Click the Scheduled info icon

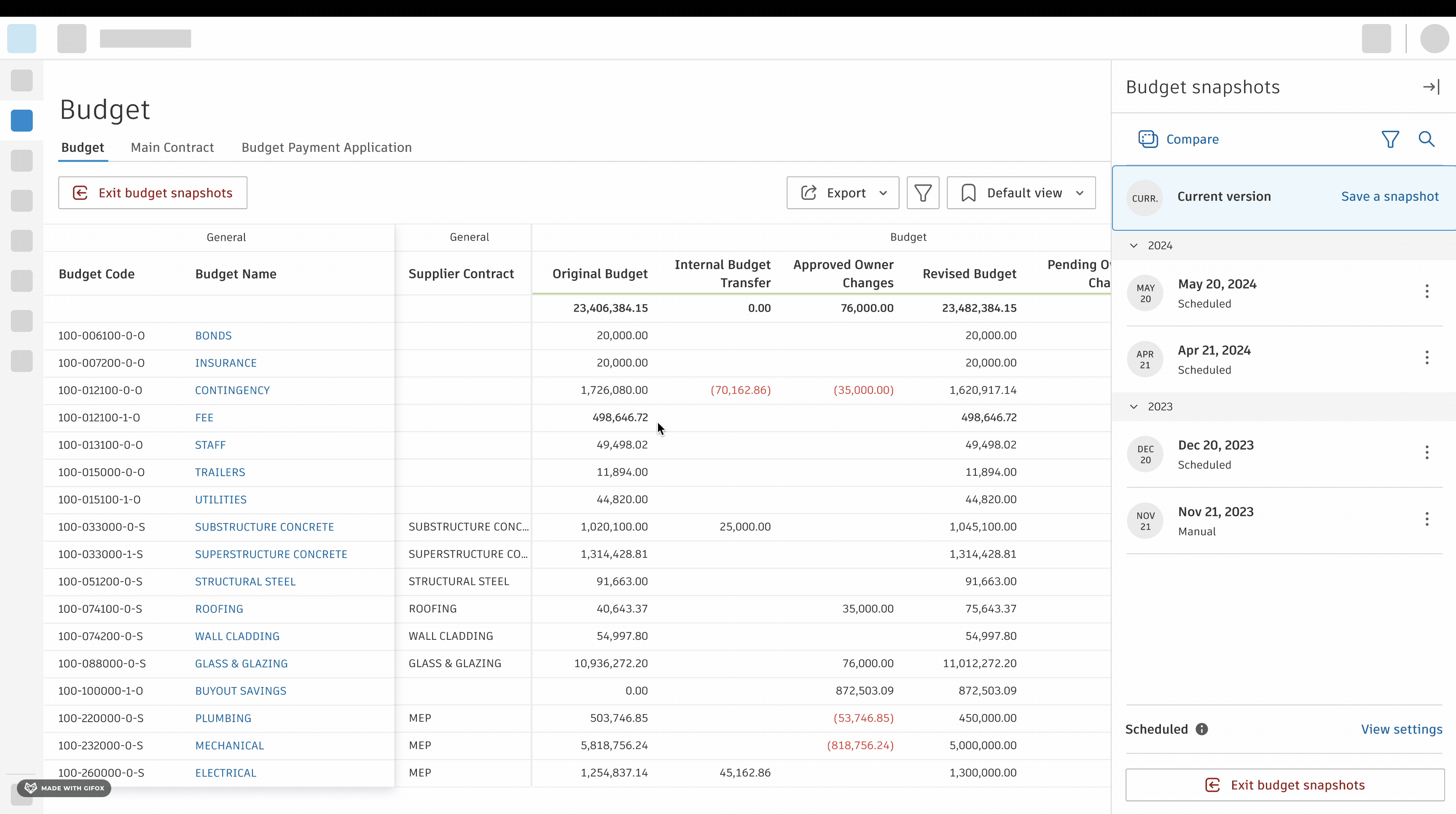(x=1202, y=729)
